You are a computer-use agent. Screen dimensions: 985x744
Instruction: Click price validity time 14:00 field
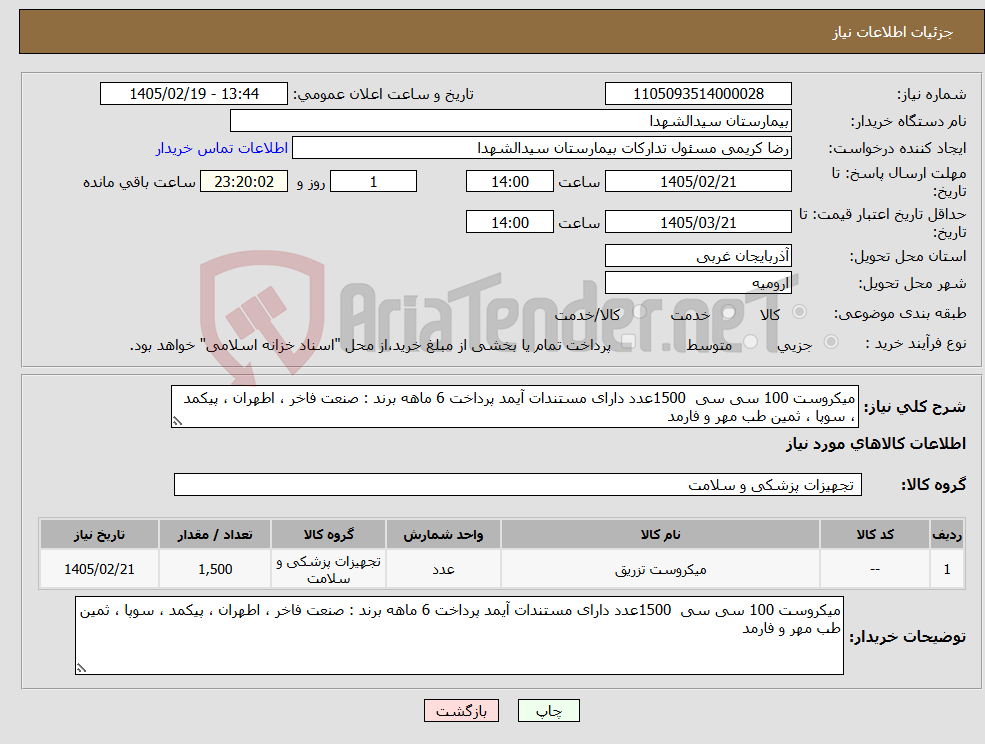pyautogui.click(x=509, y=222)
